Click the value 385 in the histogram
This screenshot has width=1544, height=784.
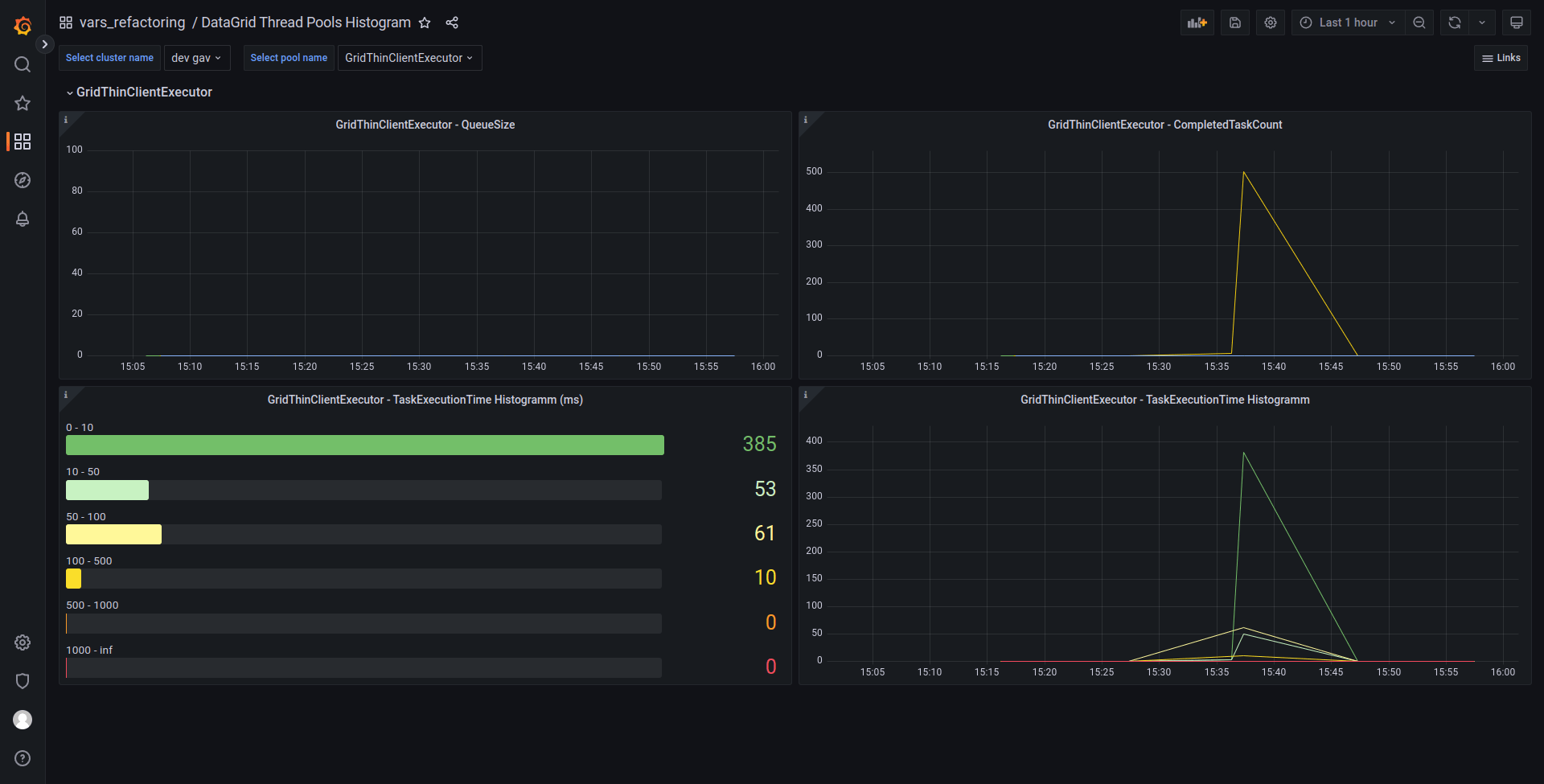(759, 444)
